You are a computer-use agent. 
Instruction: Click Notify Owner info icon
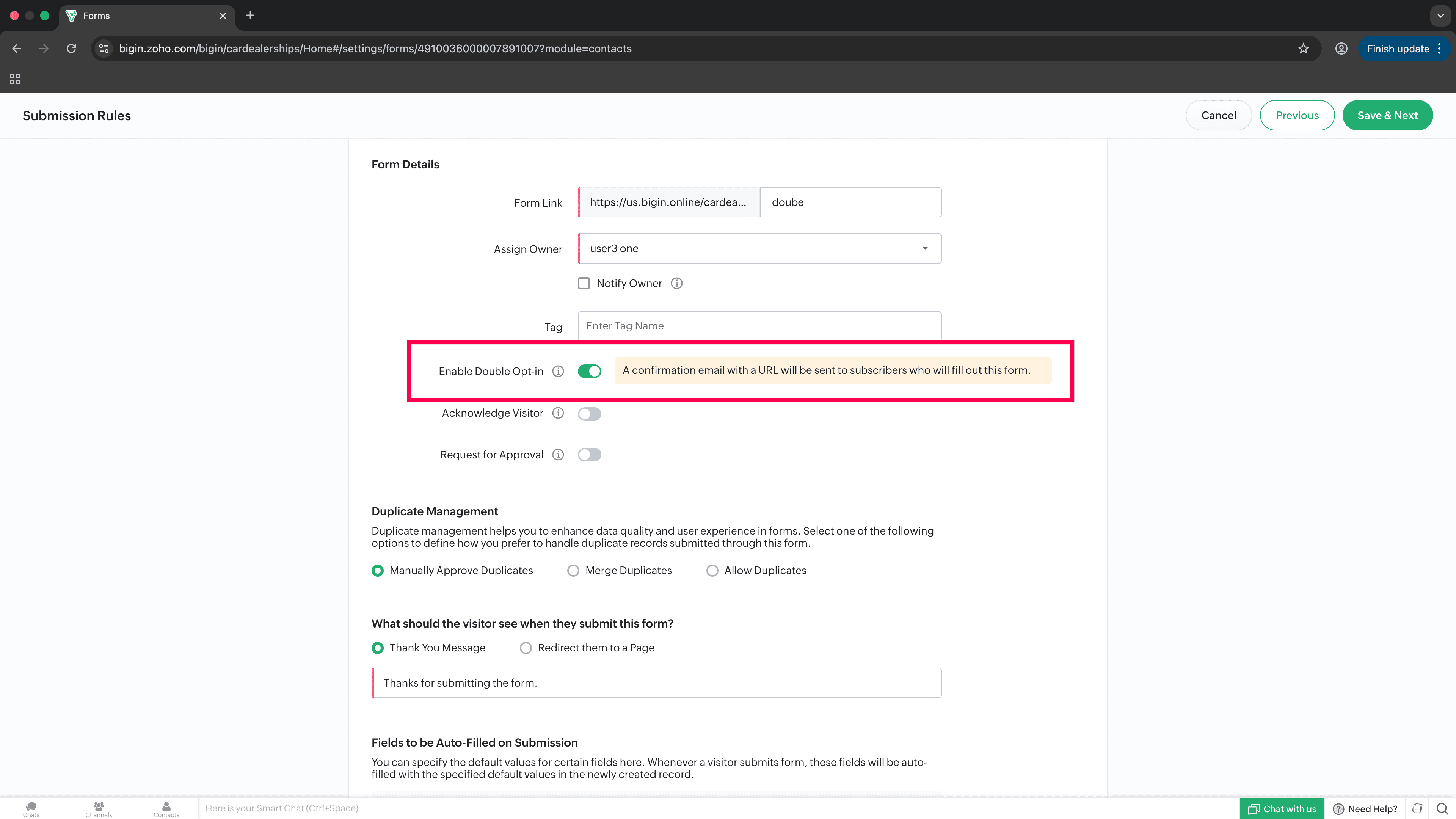pyautogui.click(x=676, y=283)
